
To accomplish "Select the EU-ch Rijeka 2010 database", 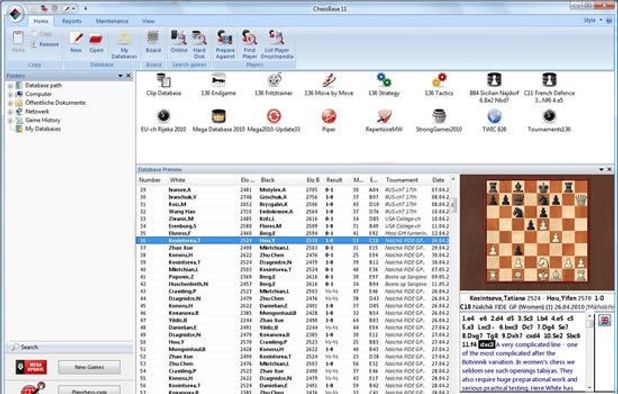I will click(x=164, y=121).
